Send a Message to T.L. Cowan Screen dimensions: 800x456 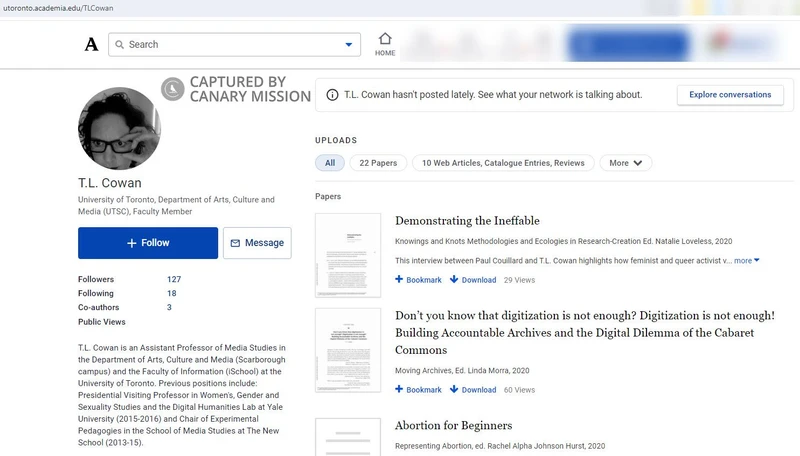click(x=257, y=243)
